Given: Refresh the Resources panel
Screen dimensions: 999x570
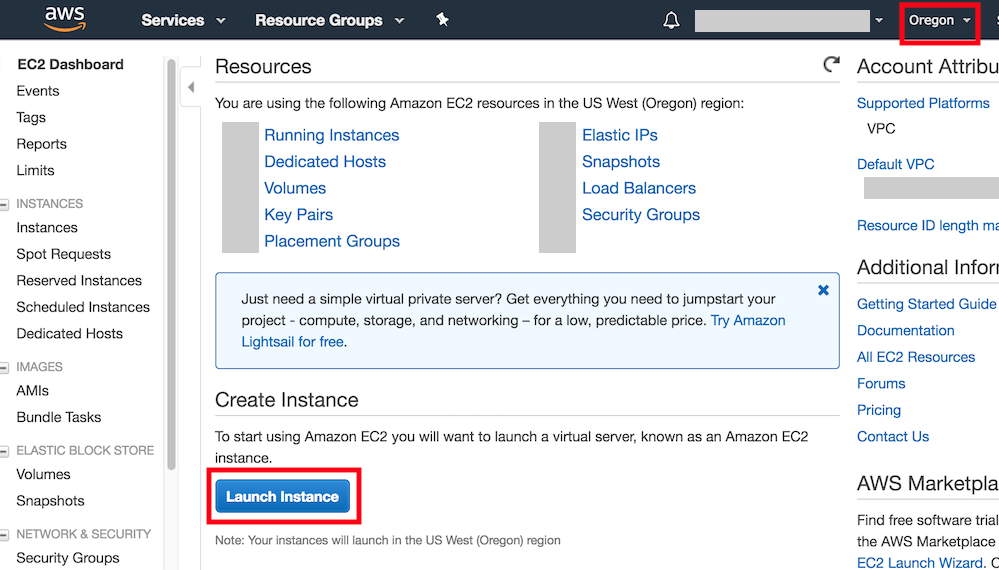Looking at the screenshot, I should [x=831, y=65].
